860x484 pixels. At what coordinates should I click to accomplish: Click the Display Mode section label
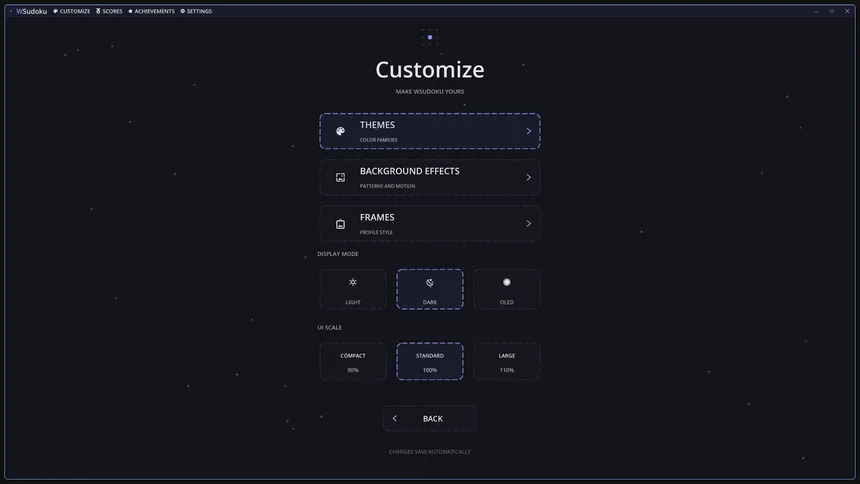[337, 254]
